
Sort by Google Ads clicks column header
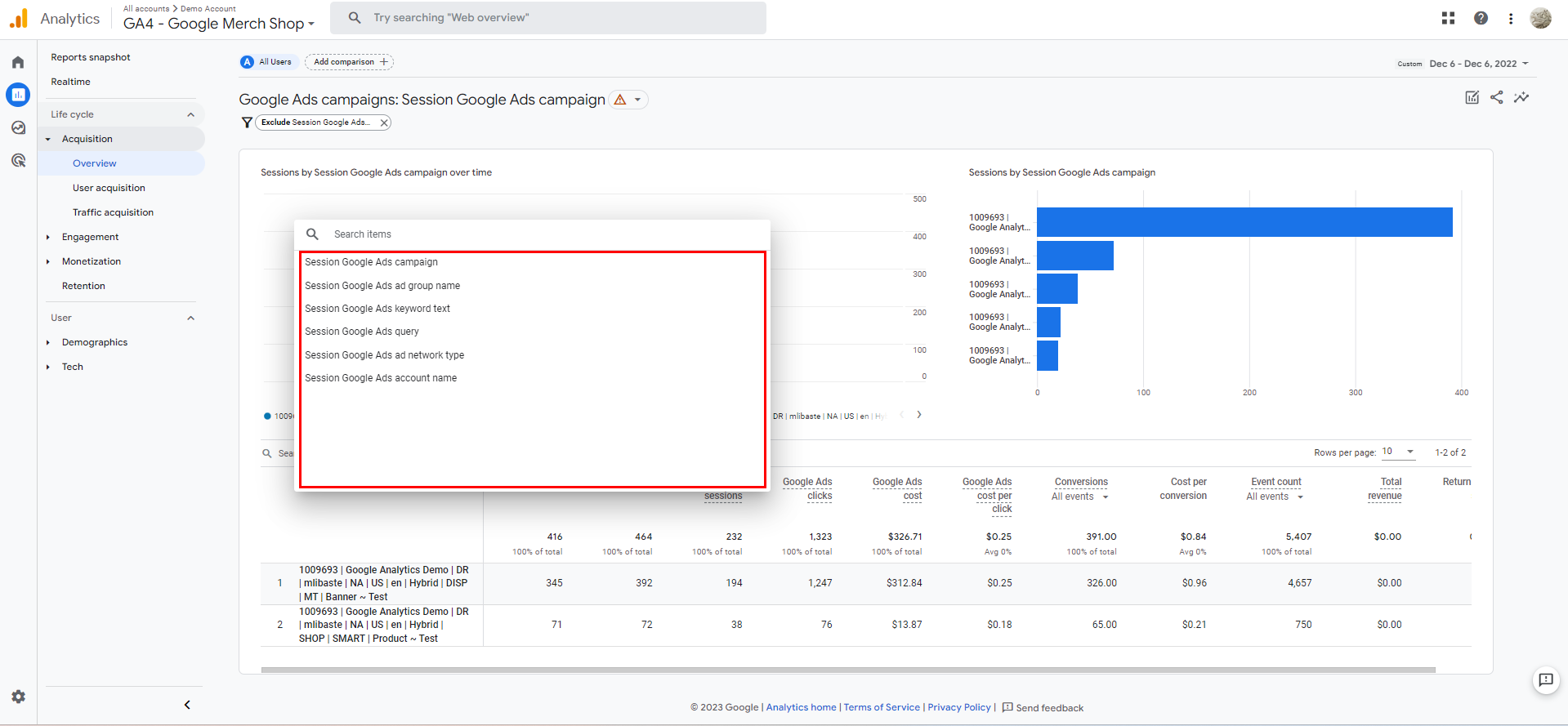point(807,488)
